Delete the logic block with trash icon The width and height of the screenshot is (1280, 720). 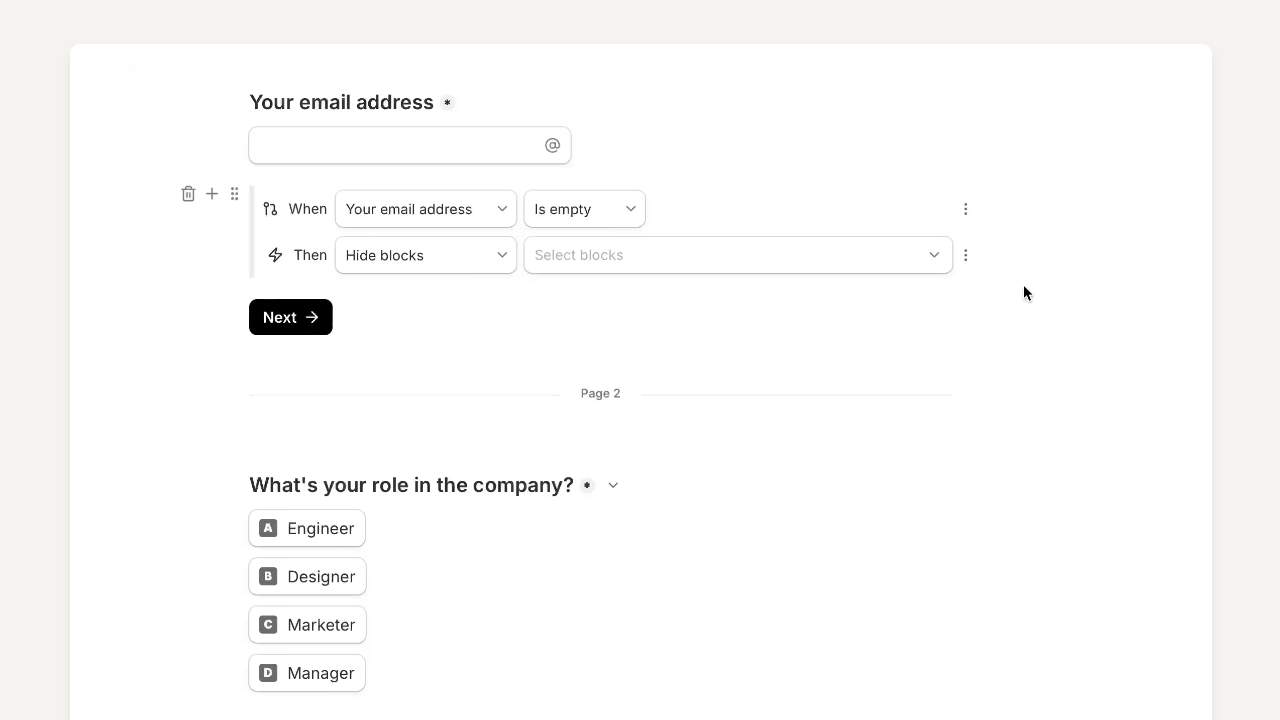tap(188, 194)
